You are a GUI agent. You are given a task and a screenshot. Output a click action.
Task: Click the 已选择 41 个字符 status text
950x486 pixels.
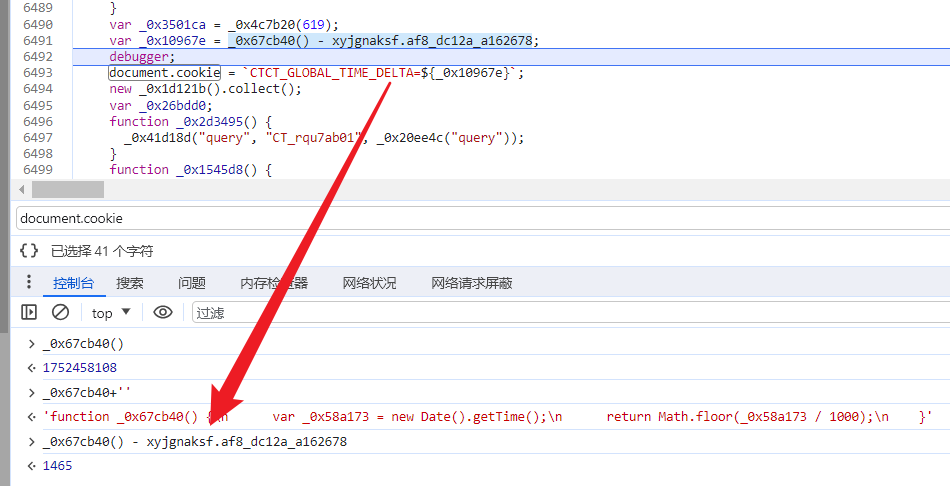pyautogui.click(x=102, y=251)
